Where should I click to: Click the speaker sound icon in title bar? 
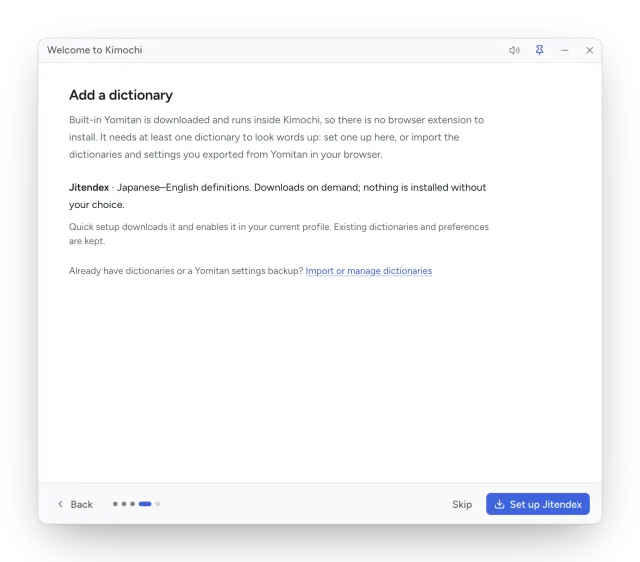pyautogui.click(x=514, y=50)
